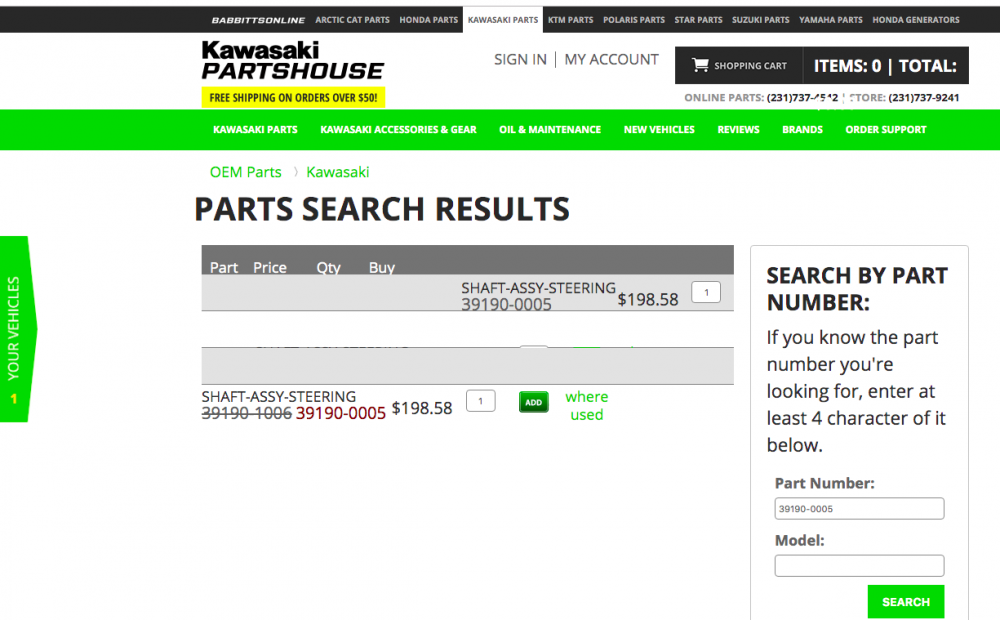Select the struck-through part number 39190-1006
1000x620 pixels.
coord(247,413)
